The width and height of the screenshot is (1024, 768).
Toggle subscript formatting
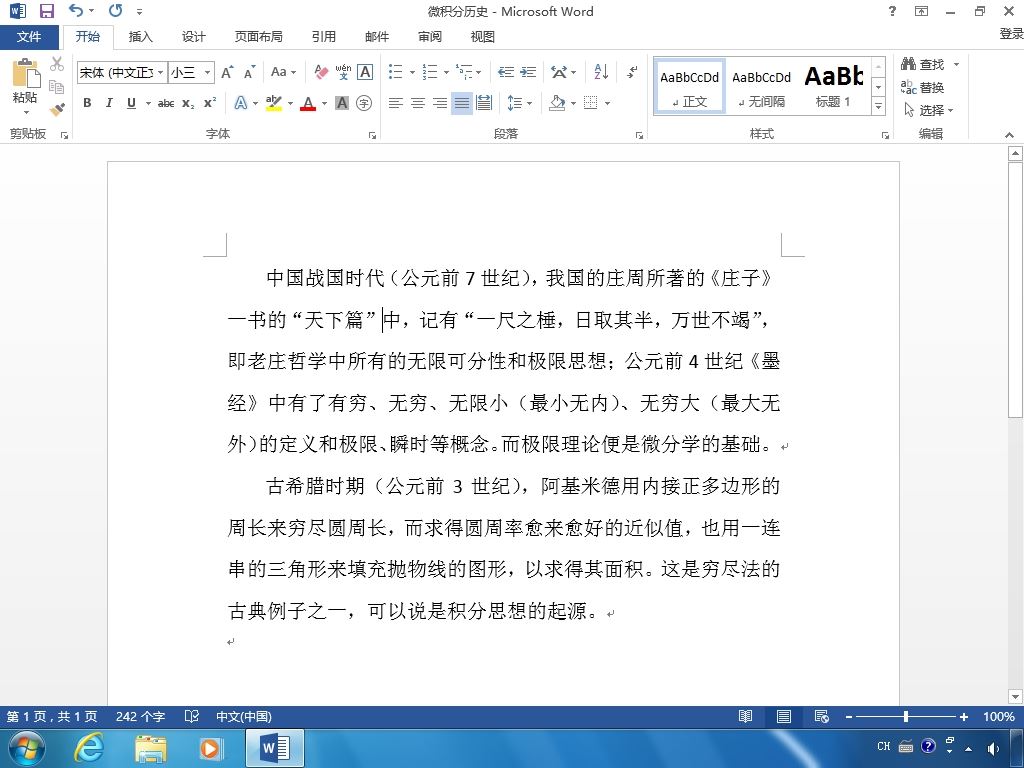188,103
